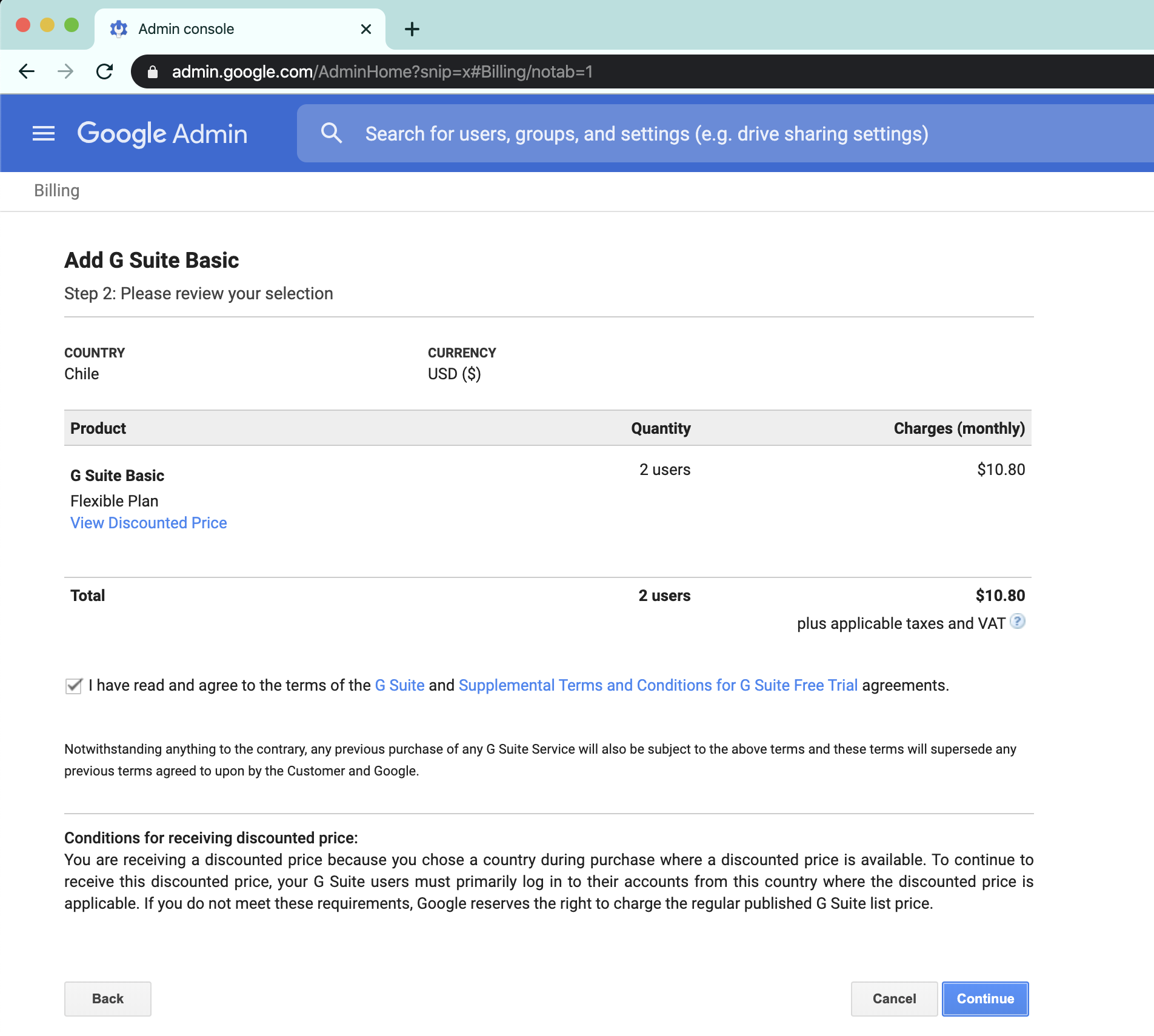Click 'plus applicable taxes and VAT' text
The image size is (1154, 1036).
coord(901,623)
